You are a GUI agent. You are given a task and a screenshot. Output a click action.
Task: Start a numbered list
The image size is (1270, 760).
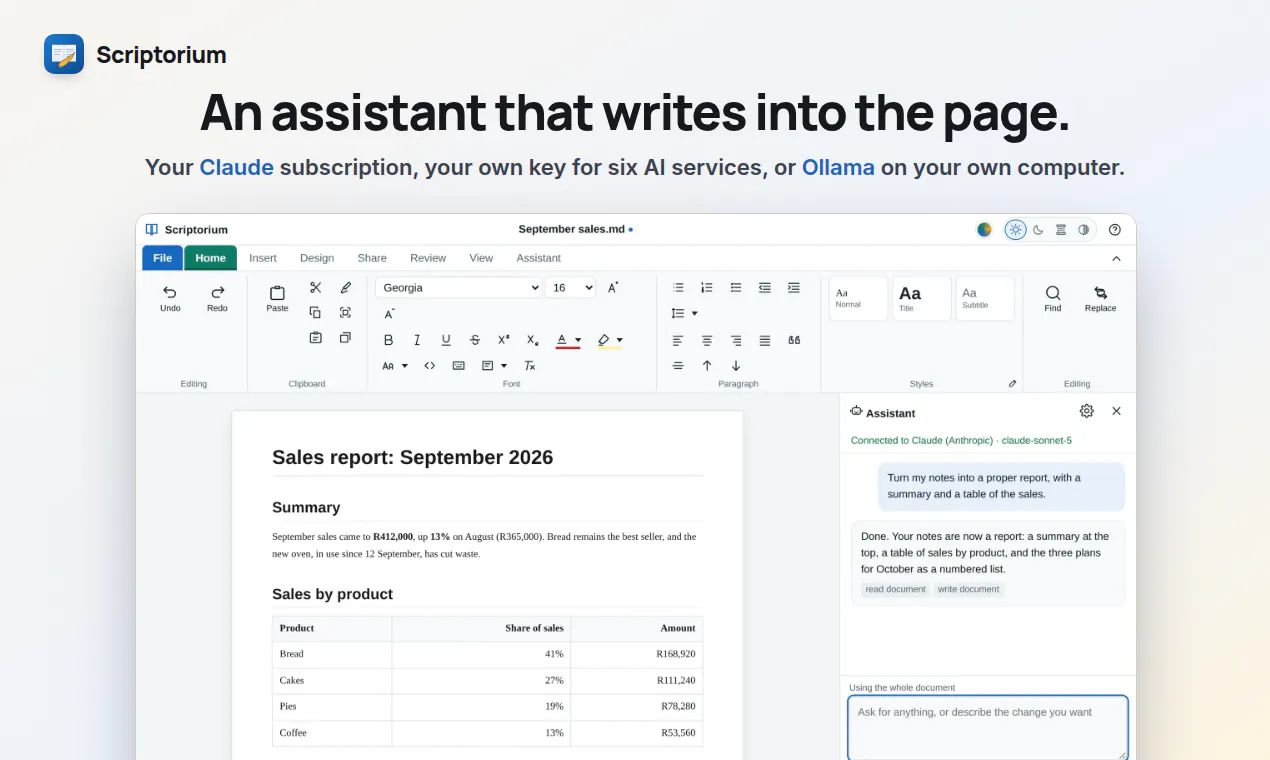tap(707, 288)
